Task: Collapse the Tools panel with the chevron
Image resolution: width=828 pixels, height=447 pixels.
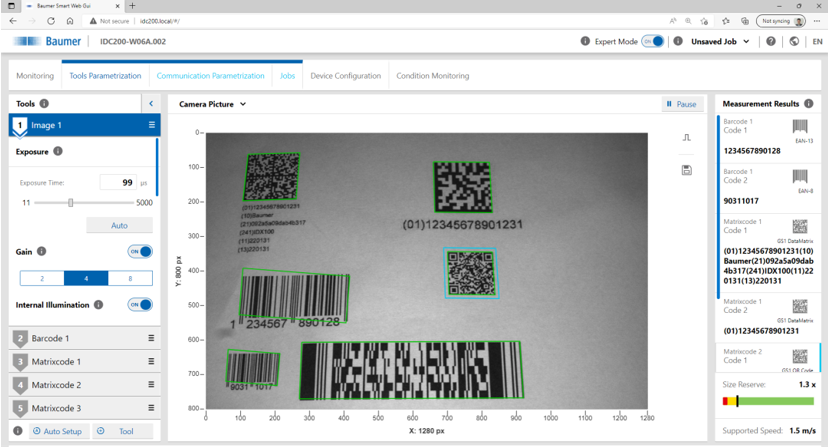Action: coord(151,104)
